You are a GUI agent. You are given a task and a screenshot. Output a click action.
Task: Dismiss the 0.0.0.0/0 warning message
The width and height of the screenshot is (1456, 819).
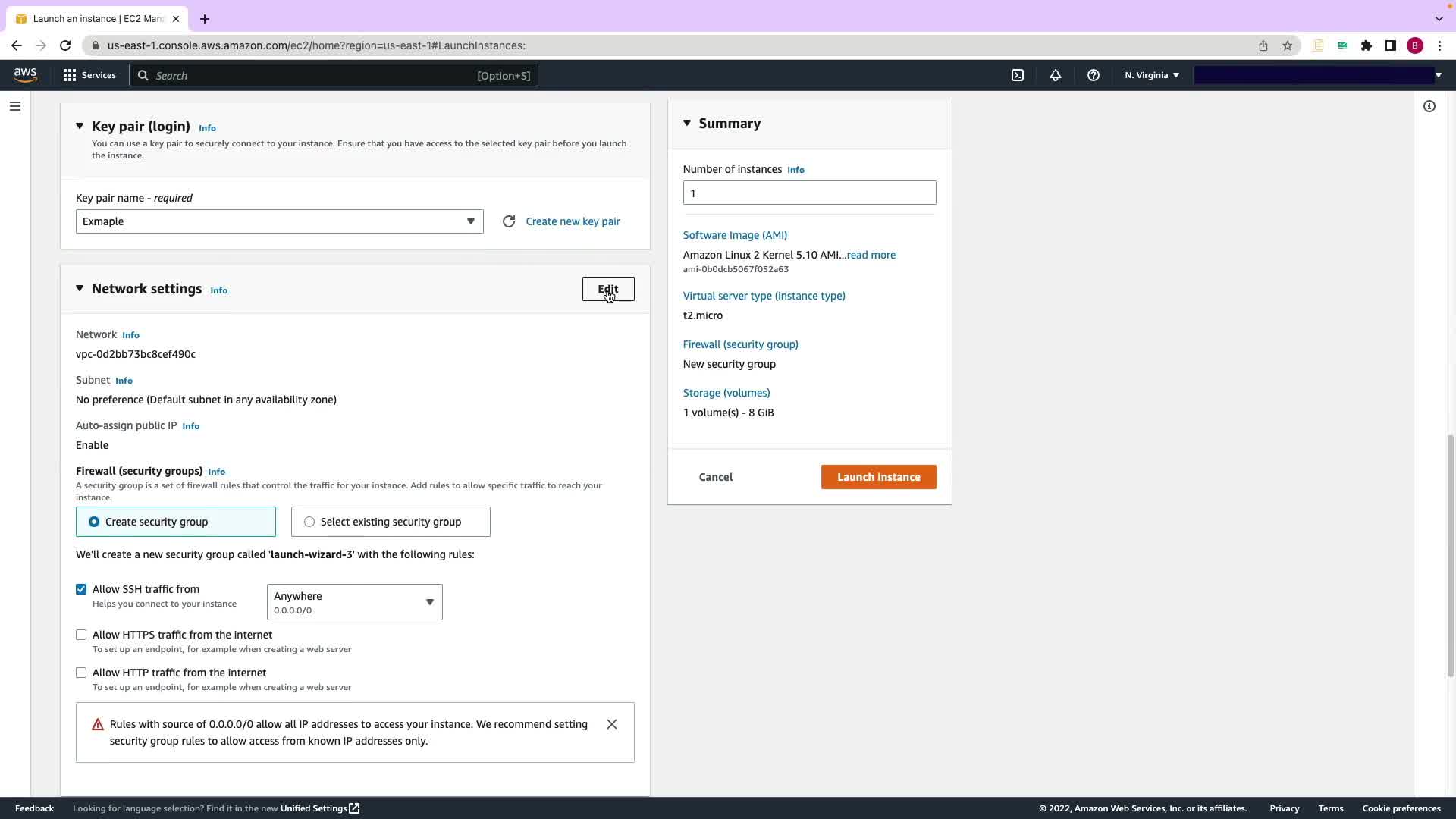point(612,724)
